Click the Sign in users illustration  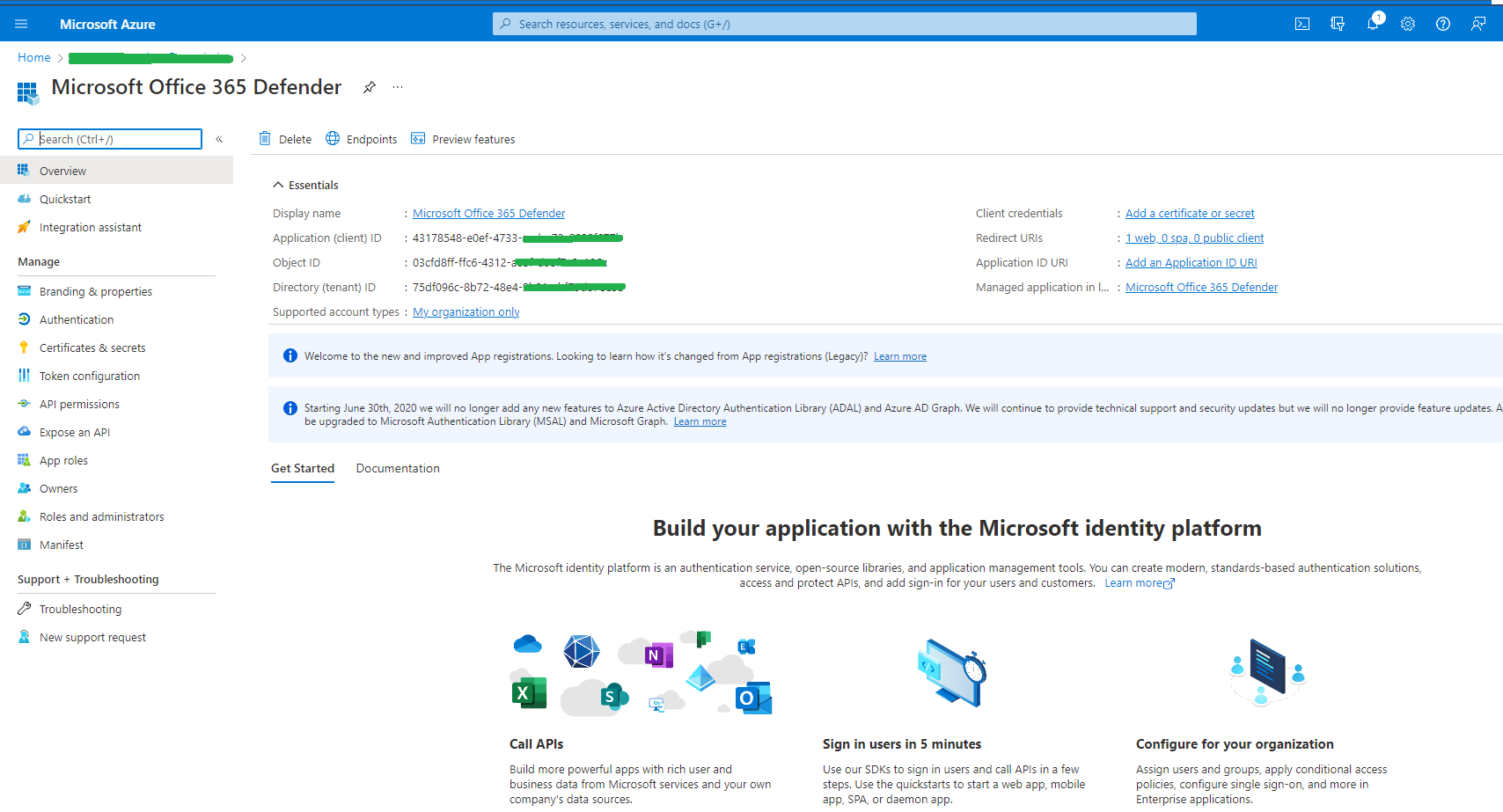951,673
